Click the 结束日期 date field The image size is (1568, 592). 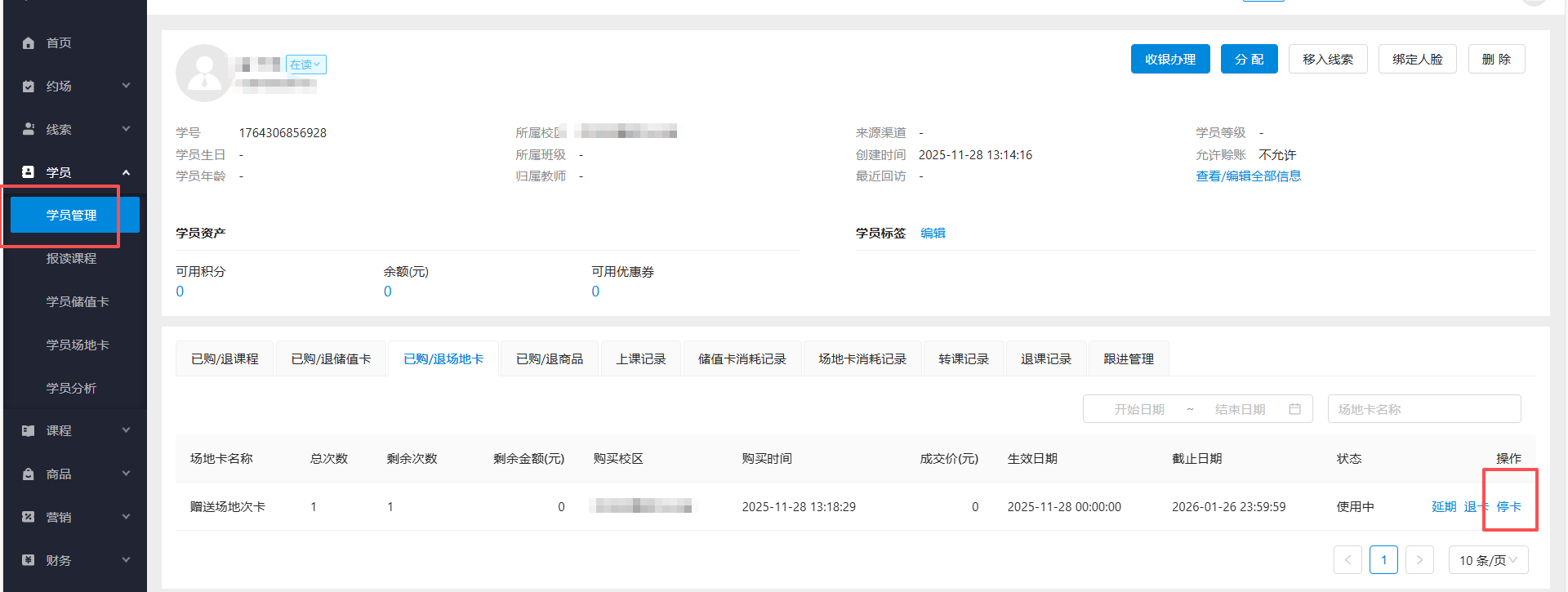tap(1240, 409)
